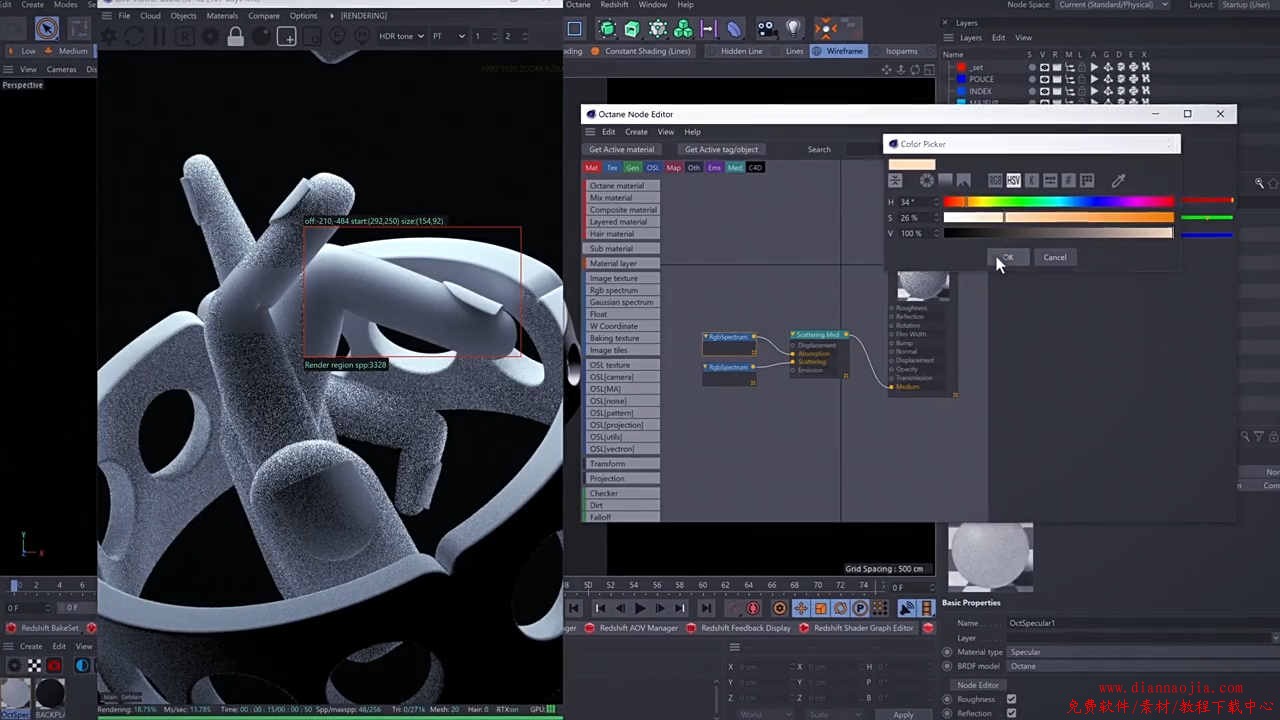This screenshot has width=1280, height=720.
Task: Click the eyedropper tool in Color Picker
Action: [1118, 181]
